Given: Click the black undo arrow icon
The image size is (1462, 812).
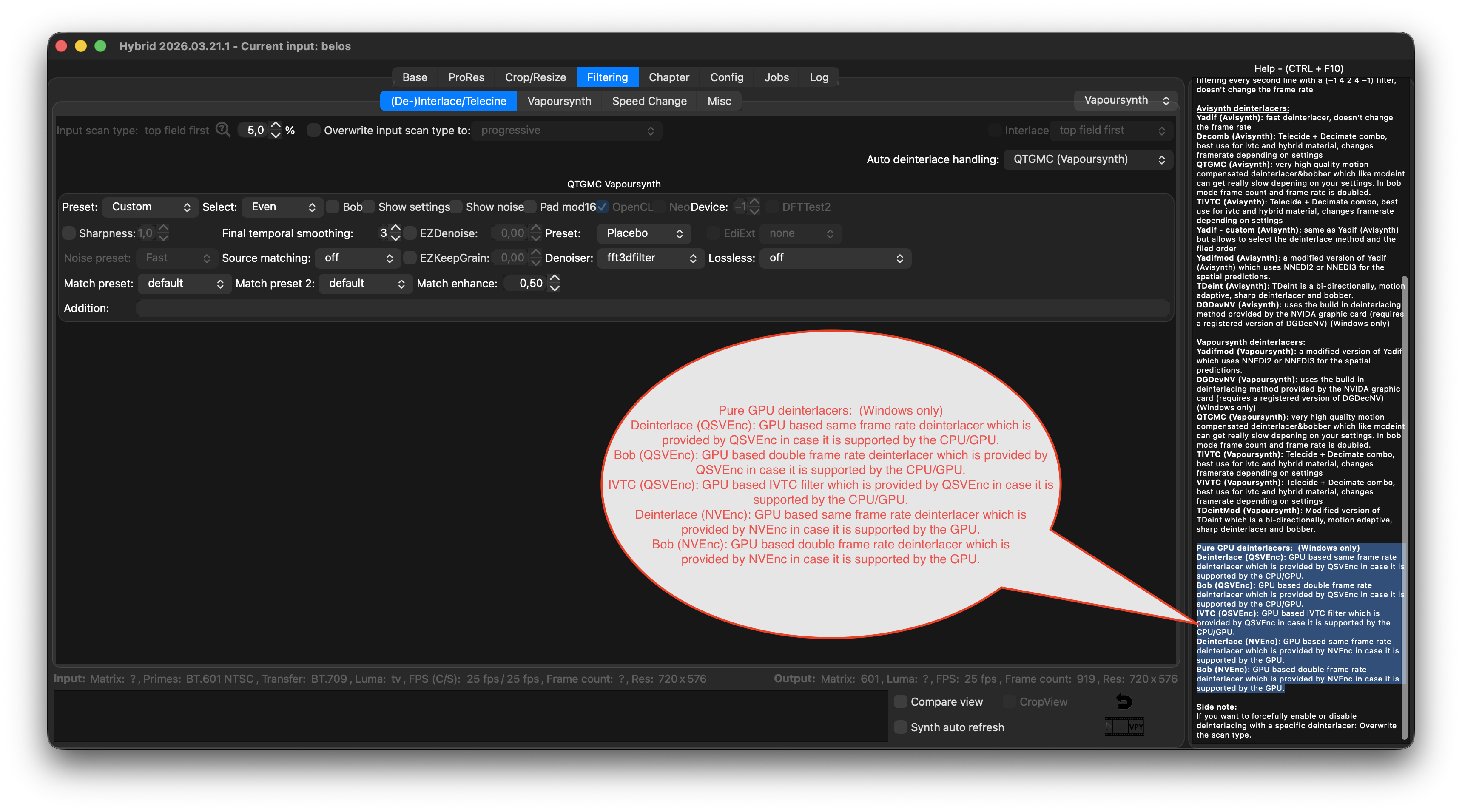Looking at the screenshot, I should pos(1124,702).
